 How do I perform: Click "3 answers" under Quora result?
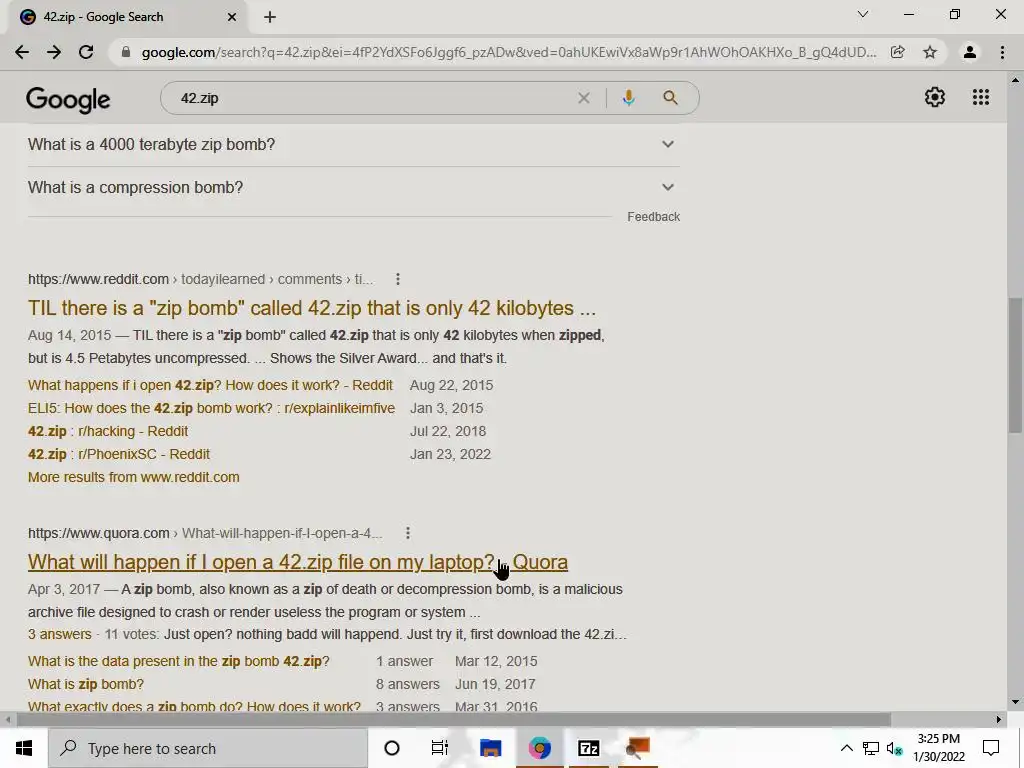[x=59, y=635]
